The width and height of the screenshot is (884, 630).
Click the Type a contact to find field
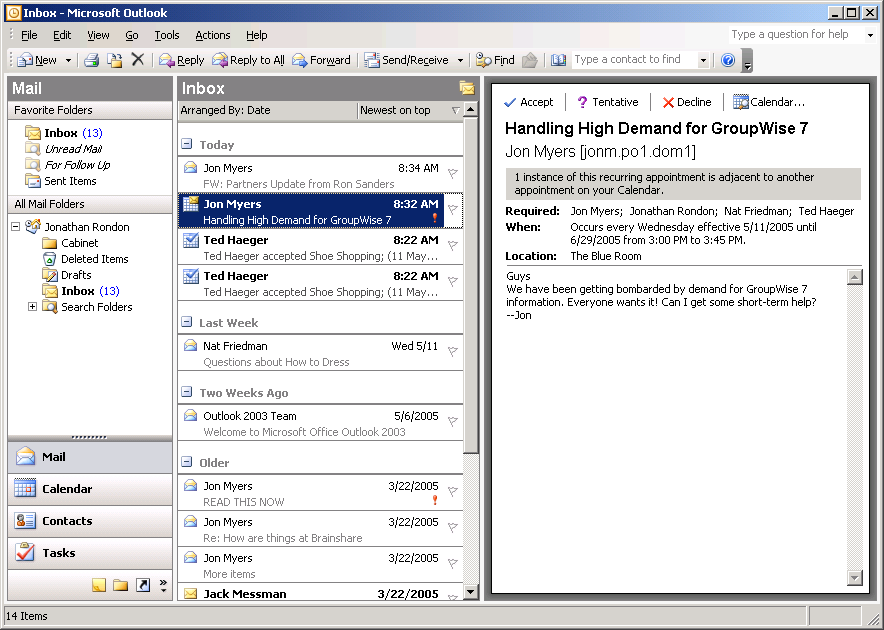635,59
